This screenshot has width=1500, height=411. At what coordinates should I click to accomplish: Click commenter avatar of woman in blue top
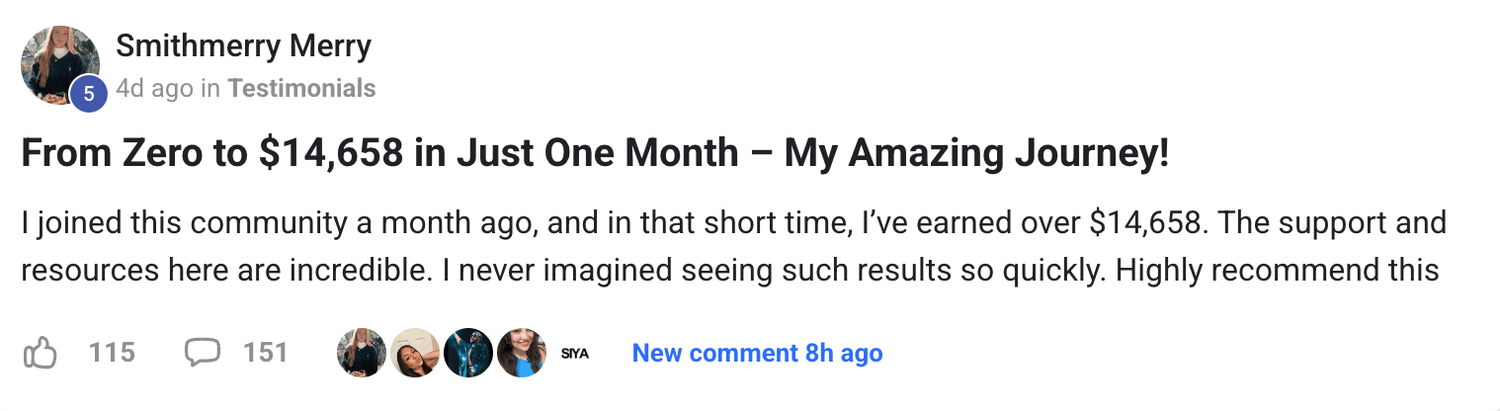click(521, 353)
